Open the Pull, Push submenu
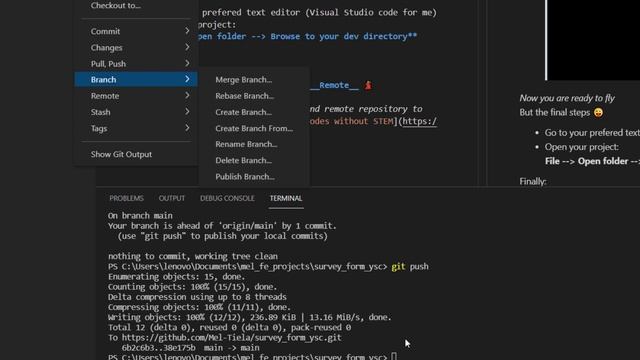 coord(136,64)
